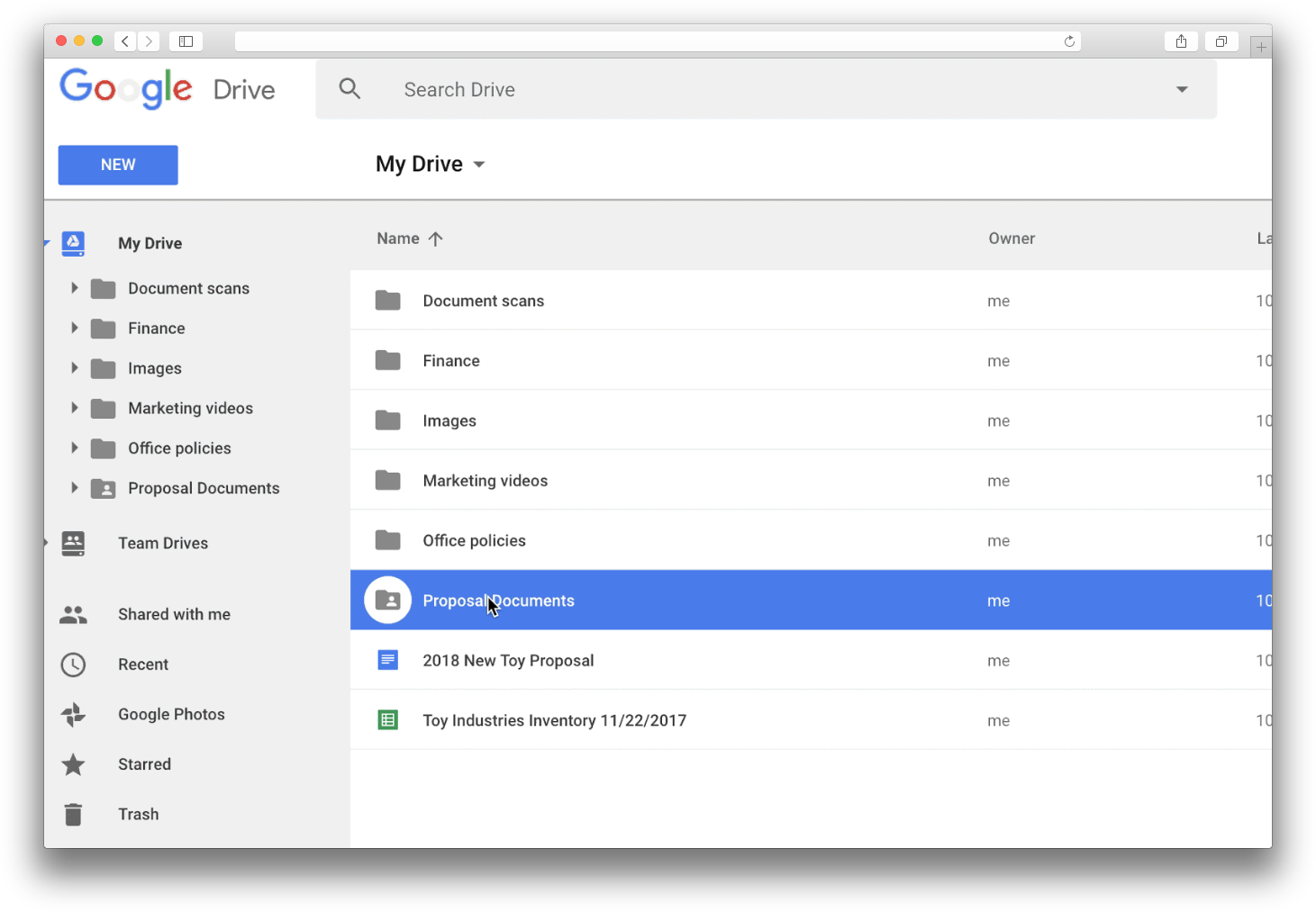The image size is (1316, 912).
Task: Open My Drive in the sidebar
Action: pyautogui.click(x=150, y=243)
